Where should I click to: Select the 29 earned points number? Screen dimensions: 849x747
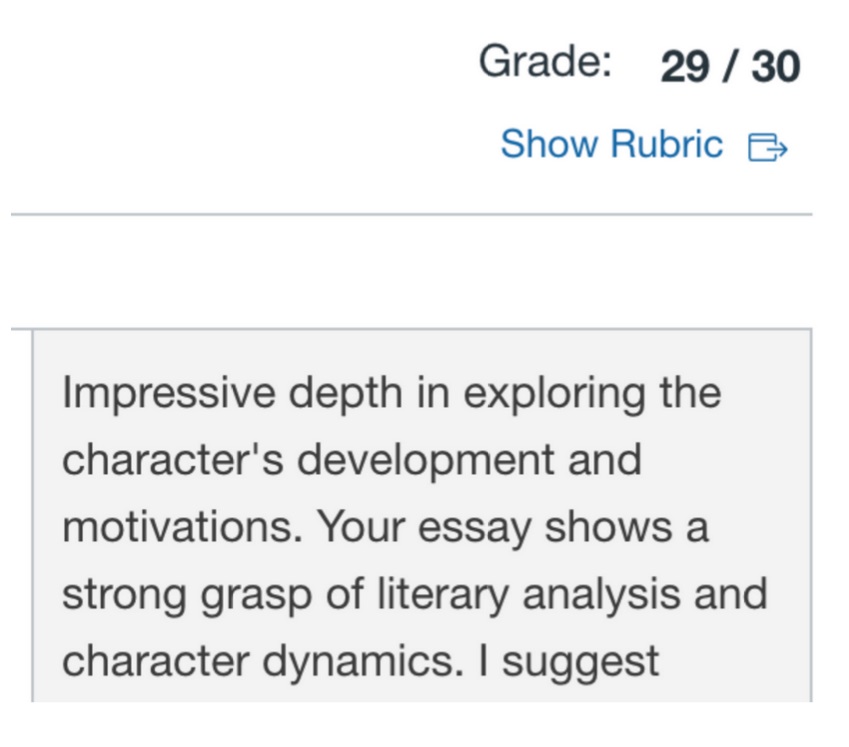(x=685, y=67)
